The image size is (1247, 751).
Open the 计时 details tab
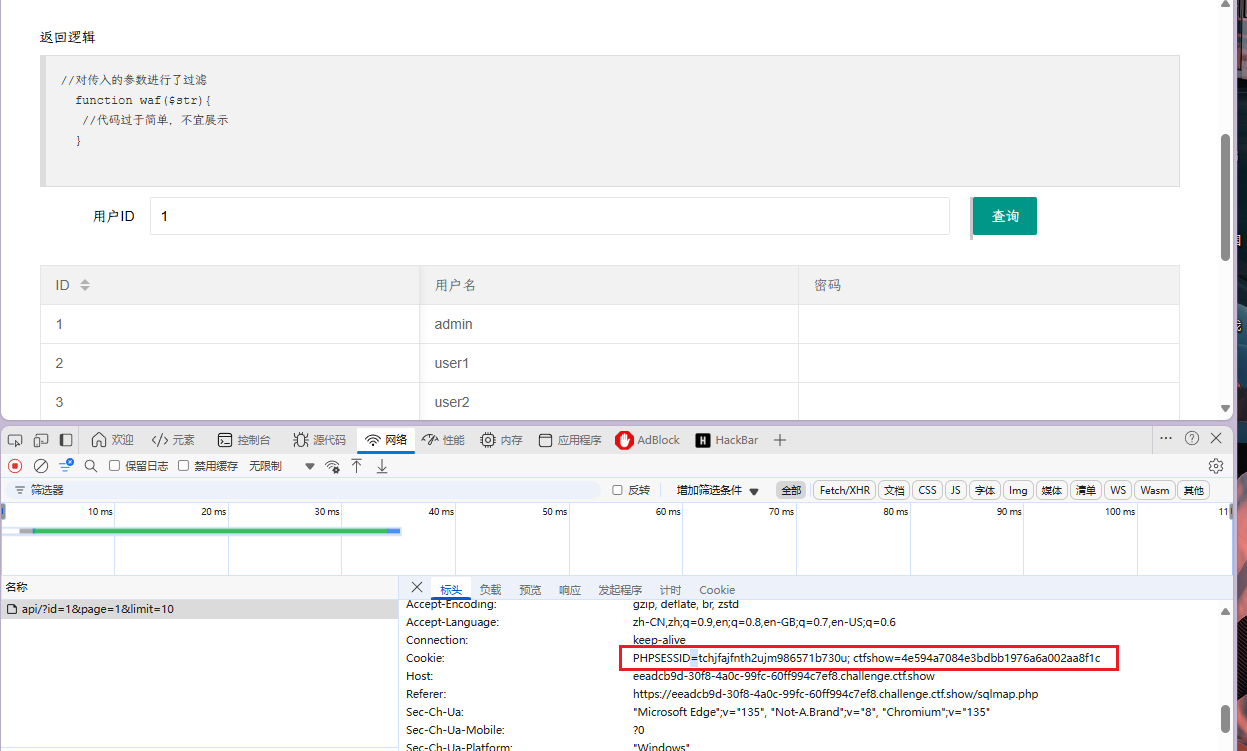point(670,590)
